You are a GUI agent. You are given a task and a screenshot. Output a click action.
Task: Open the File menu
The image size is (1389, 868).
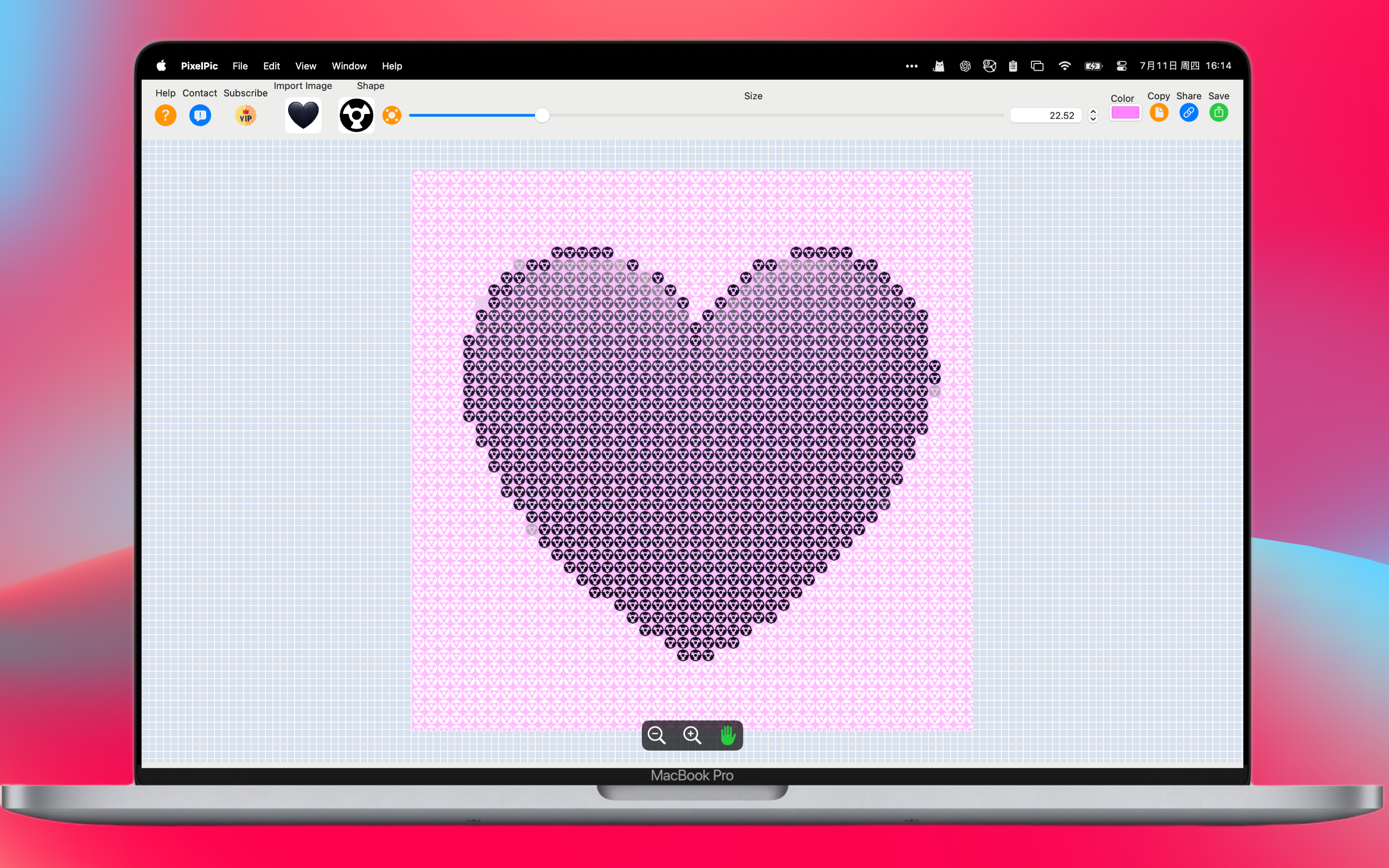pyautogui.click(x=240, y=66)
